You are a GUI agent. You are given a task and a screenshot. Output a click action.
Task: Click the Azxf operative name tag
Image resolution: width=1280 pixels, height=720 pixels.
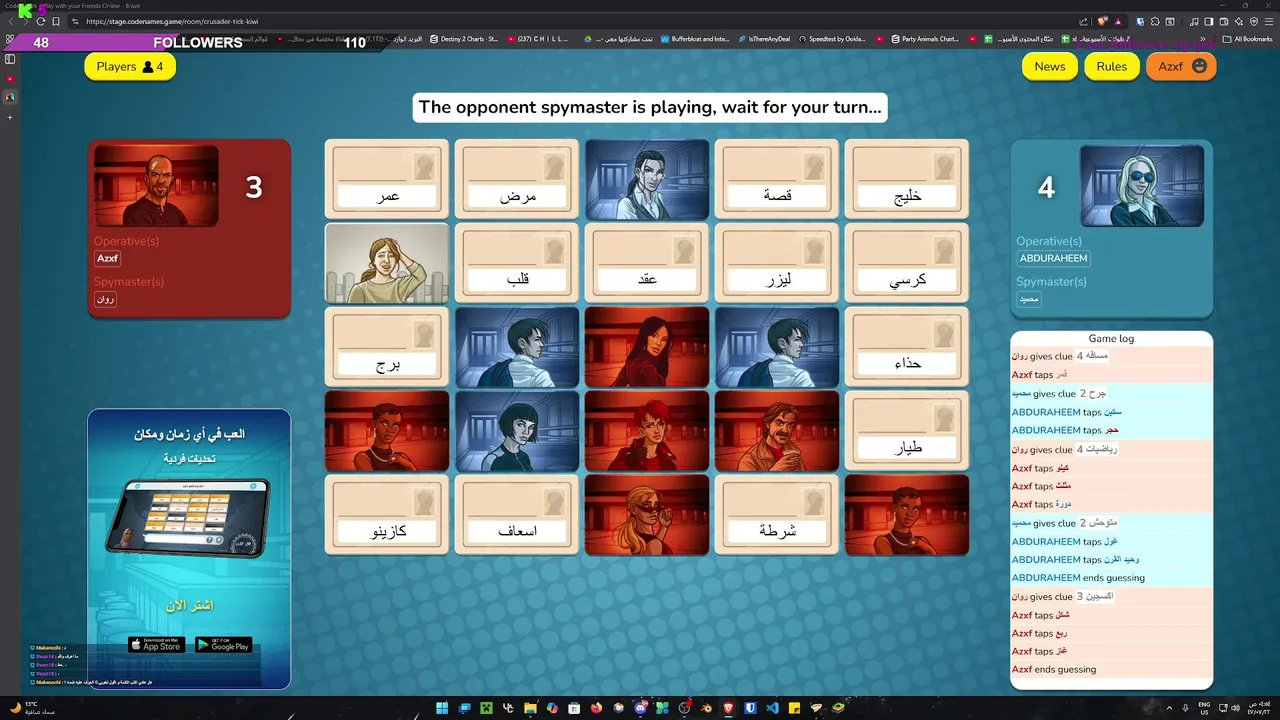point(107,258)
